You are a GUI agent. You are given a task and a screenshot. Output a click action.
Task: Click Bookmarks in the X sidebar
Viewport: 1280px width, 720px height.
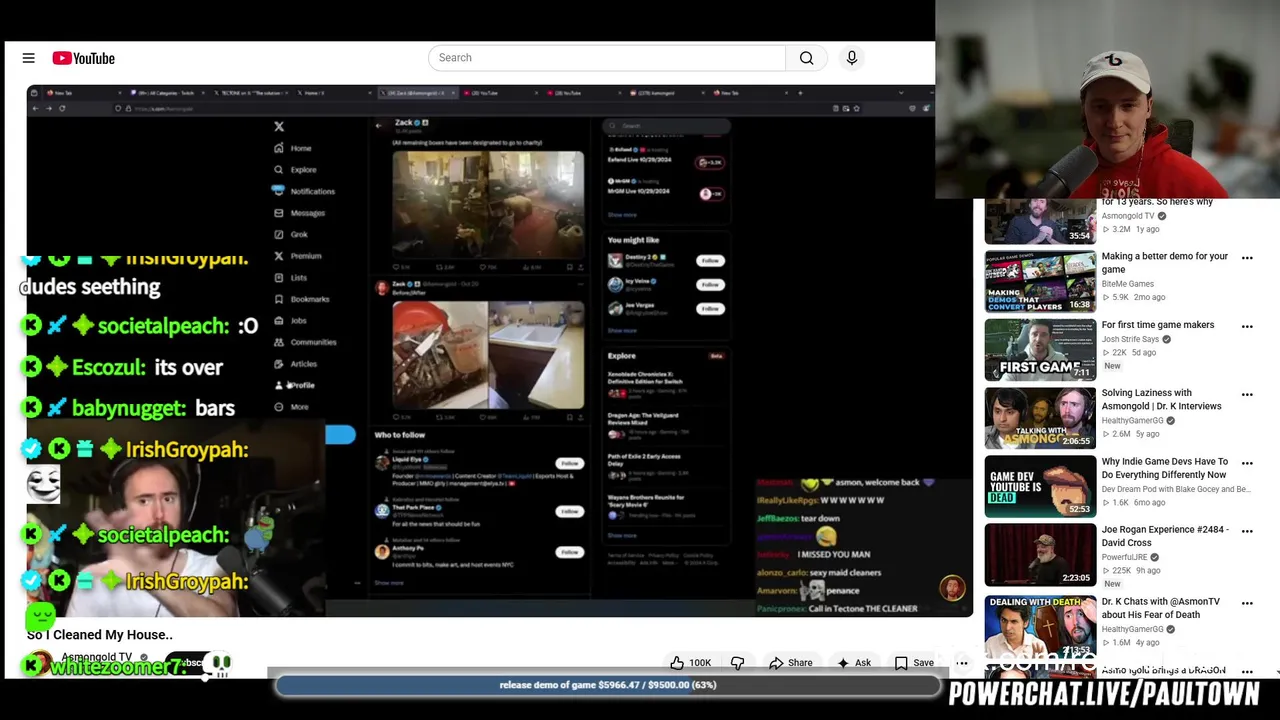pyautogui.click(x=301, y=299)
